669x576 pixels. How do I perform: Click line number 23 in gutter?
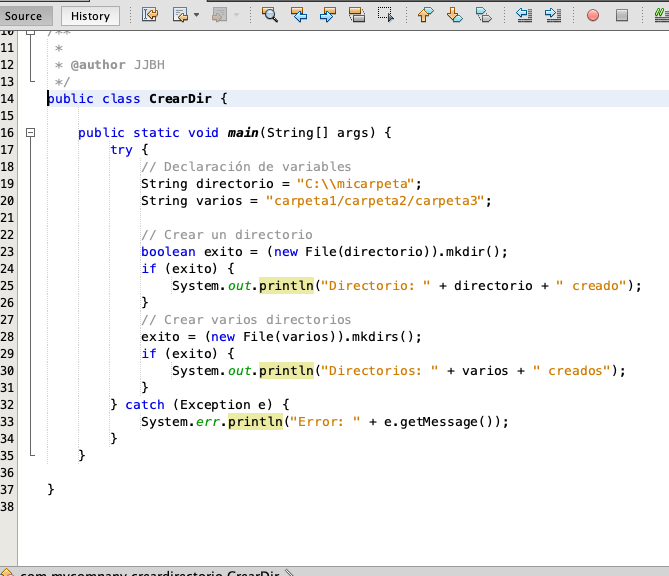pyautogui.click(x=7, y=252)
